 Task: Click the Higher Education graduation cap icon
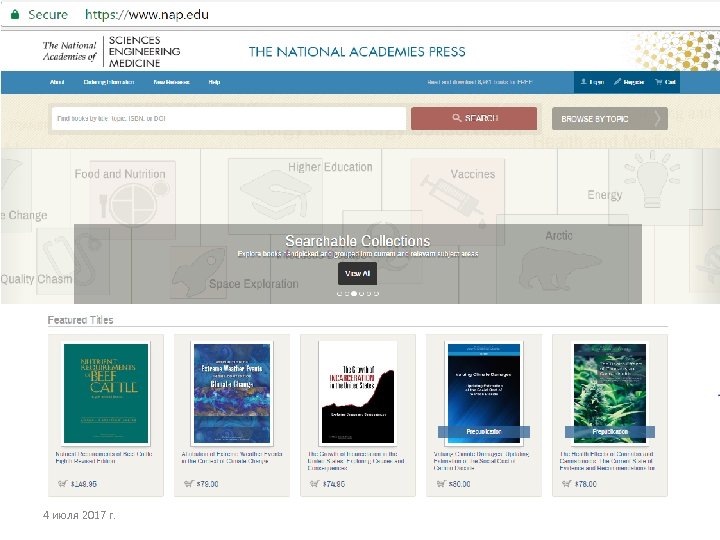tap(276, 194)
